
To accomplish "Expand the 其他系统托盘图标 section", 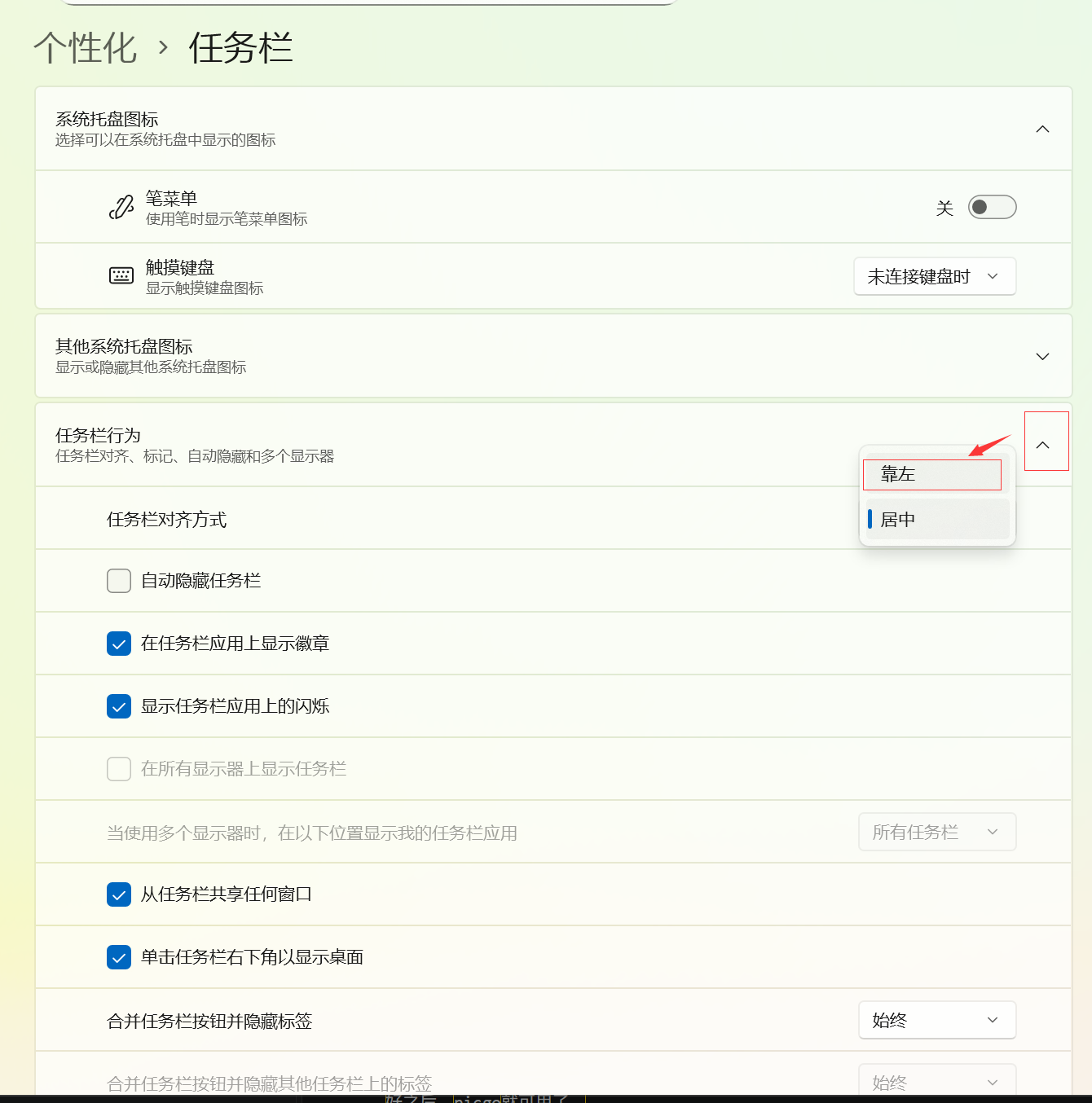I will 1042,356.
